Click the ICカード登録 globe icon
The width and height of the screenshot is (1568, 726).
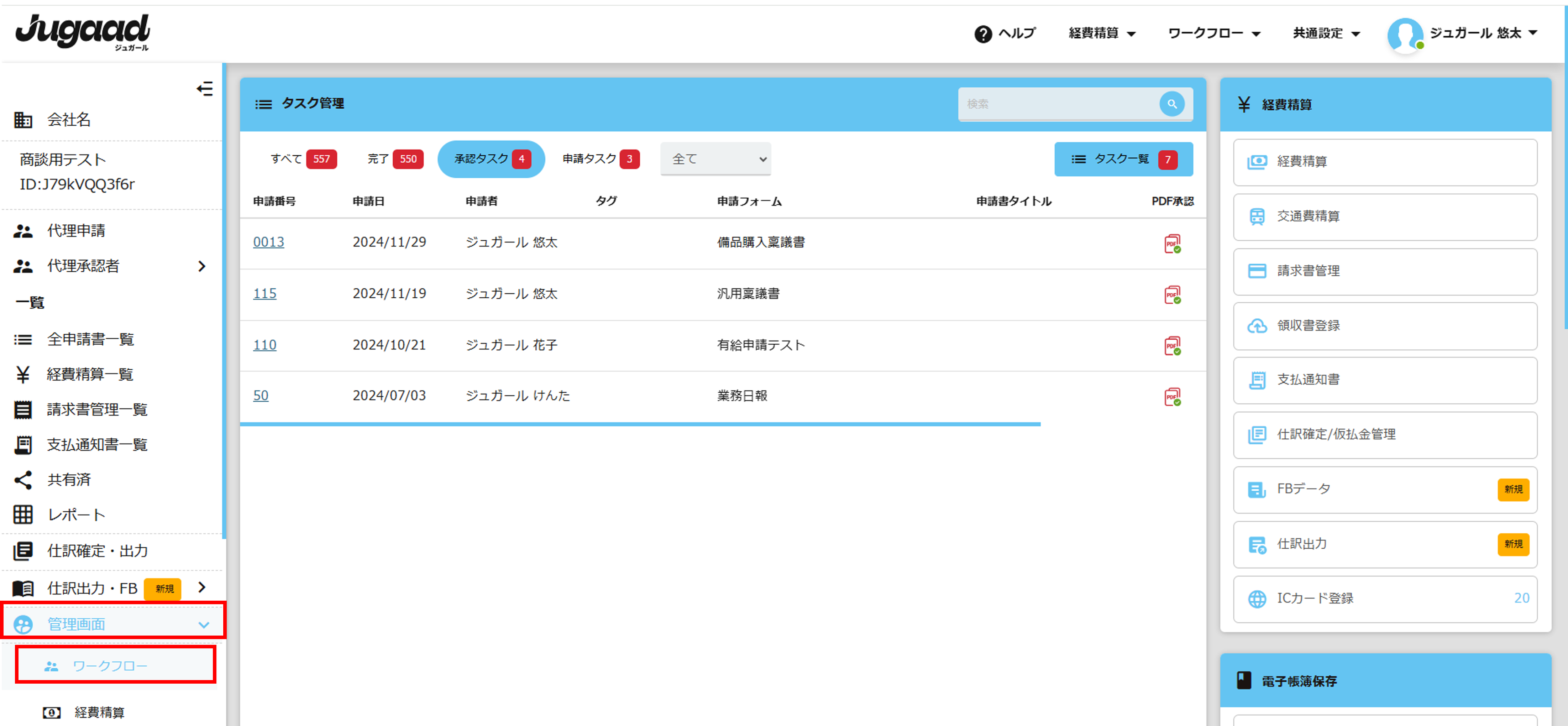1257,599
